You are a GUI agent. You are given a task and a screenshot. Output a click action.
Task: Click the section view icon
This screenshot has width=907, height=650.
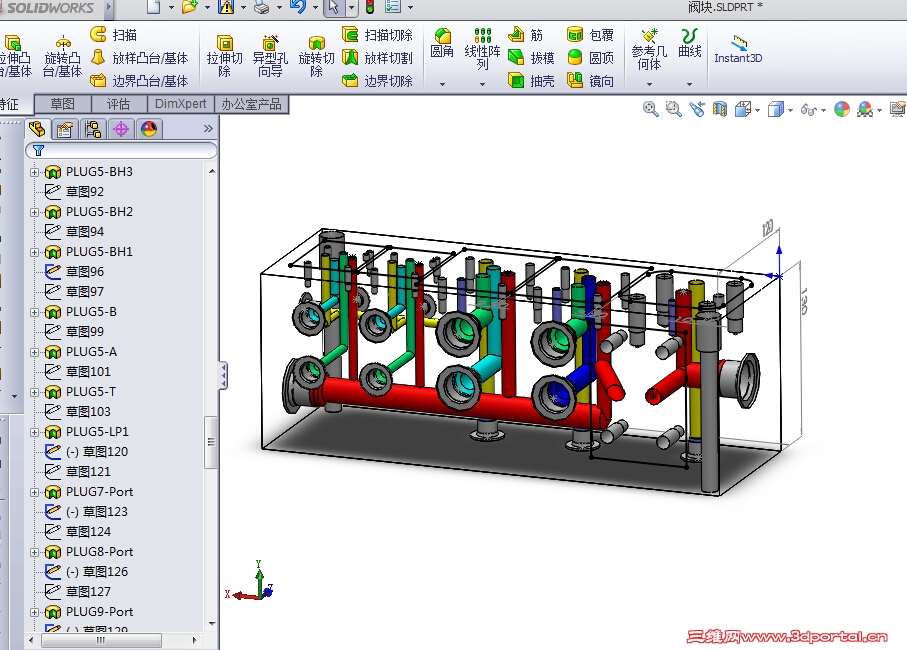(720, 109)
